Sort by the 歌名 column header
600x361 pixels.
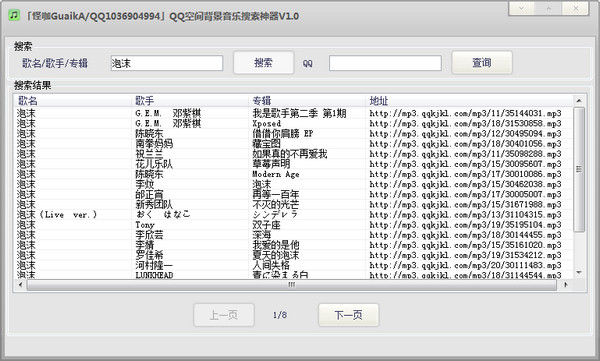[x=73, y=101]
